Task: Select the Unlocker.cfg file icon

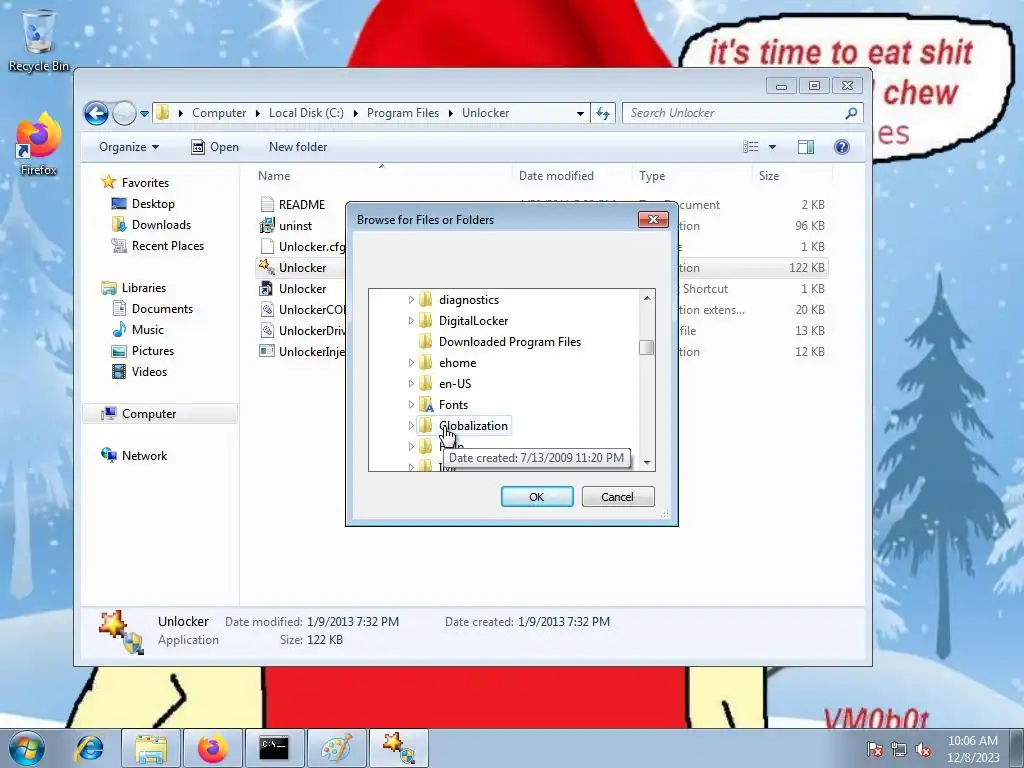Action: [266, 246]
